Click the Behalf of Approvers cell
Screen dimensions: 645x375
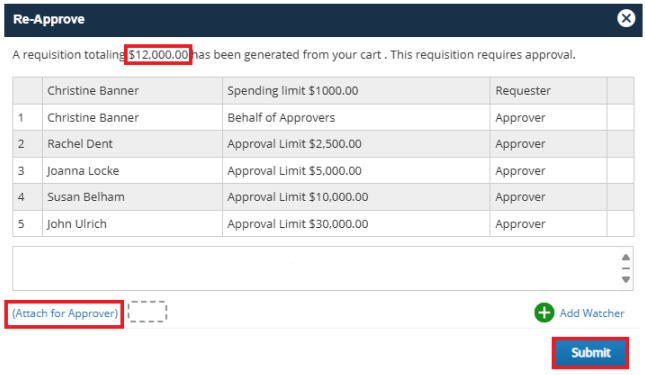356,118
